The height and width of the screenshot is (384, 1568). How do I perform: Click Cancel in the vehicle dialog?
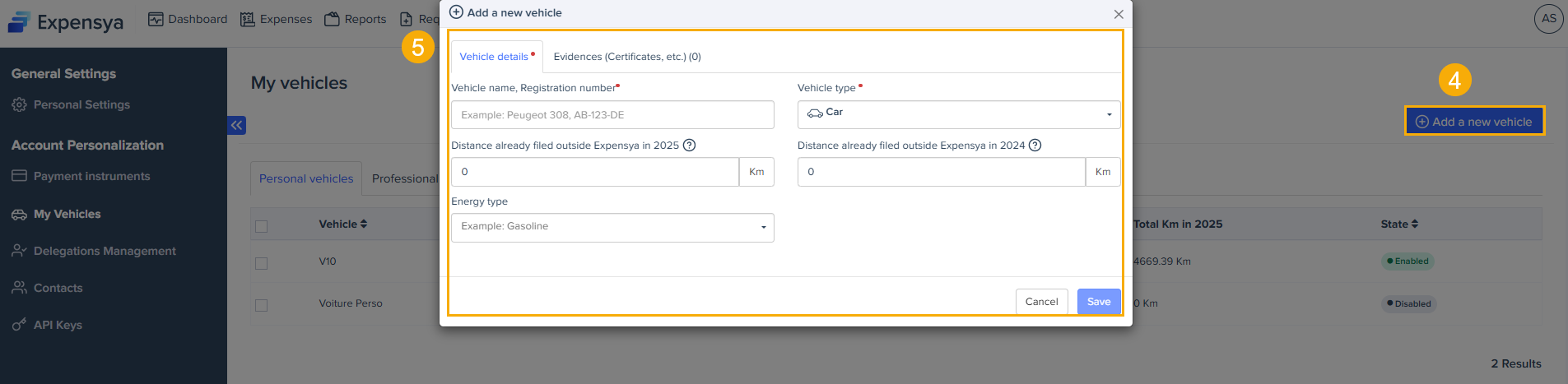1041,302
